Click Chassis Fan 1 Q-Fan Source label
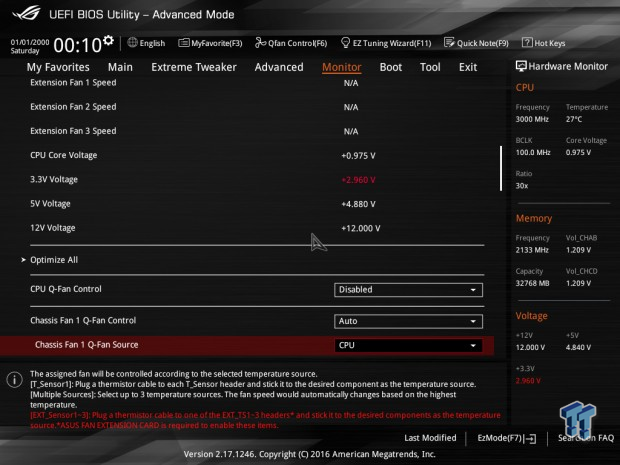Screen dimensions: 620x465 [x=87, y=345]
